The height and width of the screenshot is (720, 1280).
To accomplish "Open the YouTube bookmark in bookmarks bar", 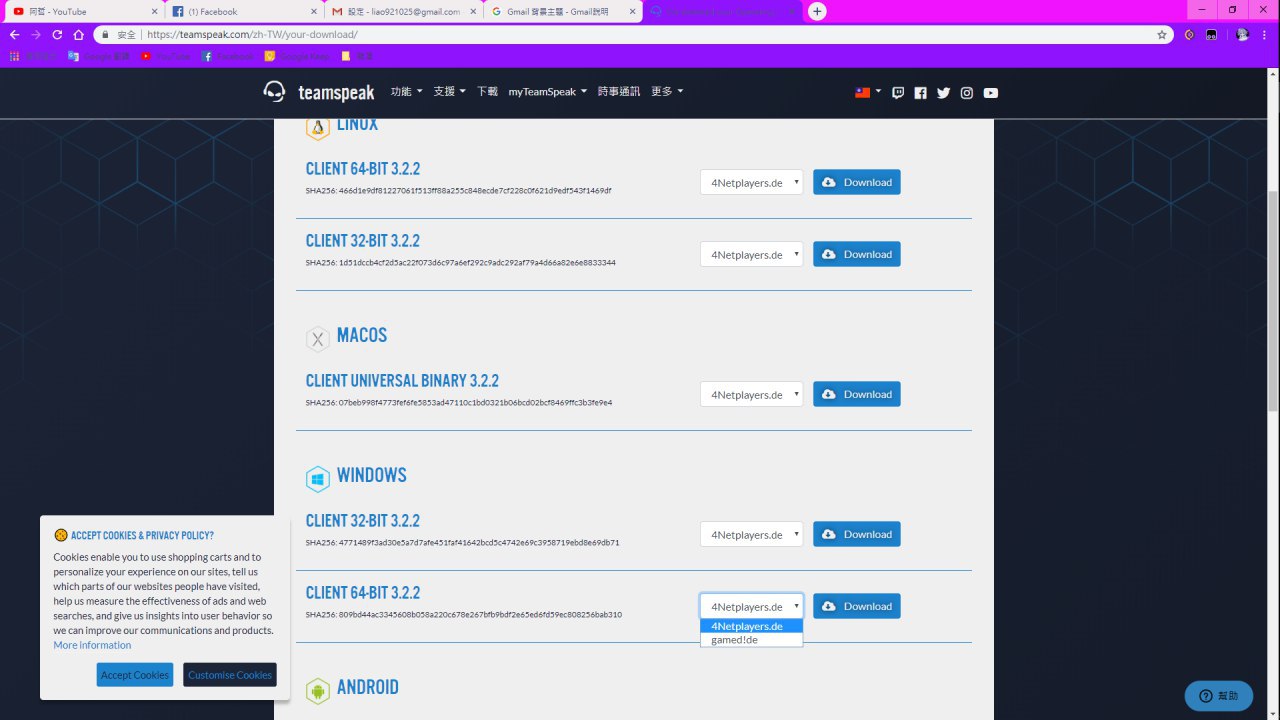I will pyautogui.click(x=165, y=56).
